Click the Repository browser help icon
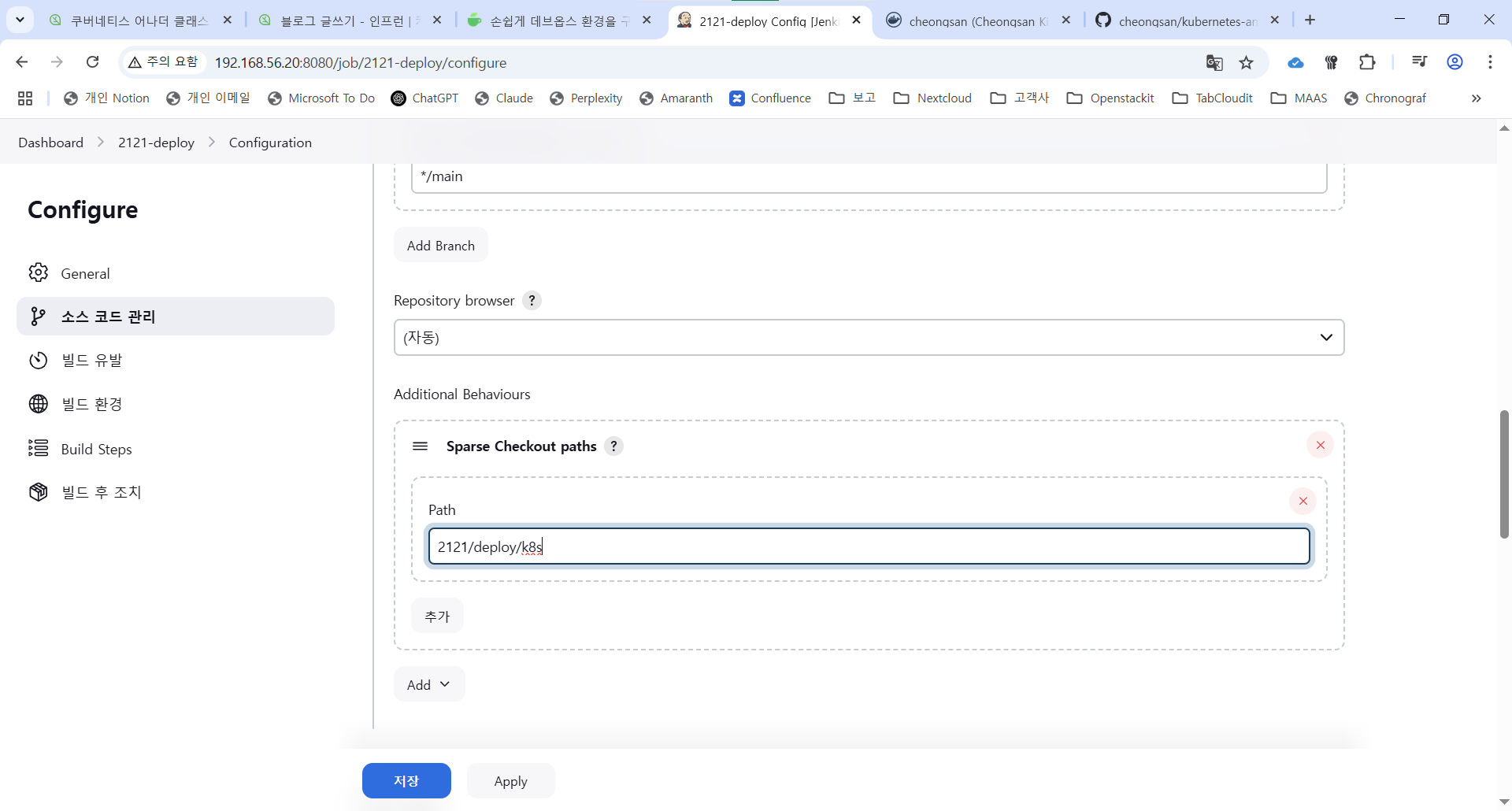 pyautogui.click(x=532, y=301)
